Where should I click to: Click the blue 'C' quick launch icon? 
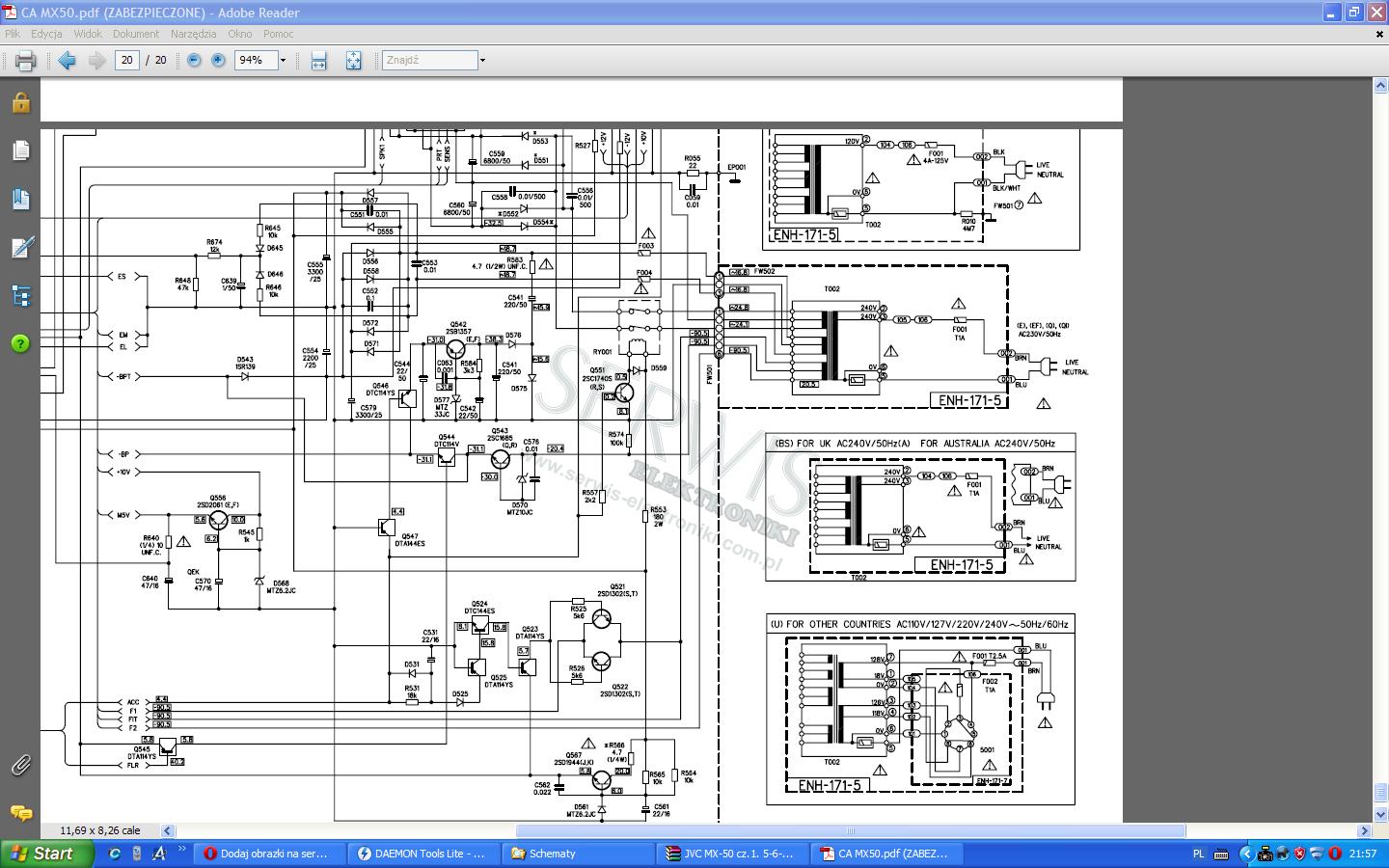pos(115,854)
